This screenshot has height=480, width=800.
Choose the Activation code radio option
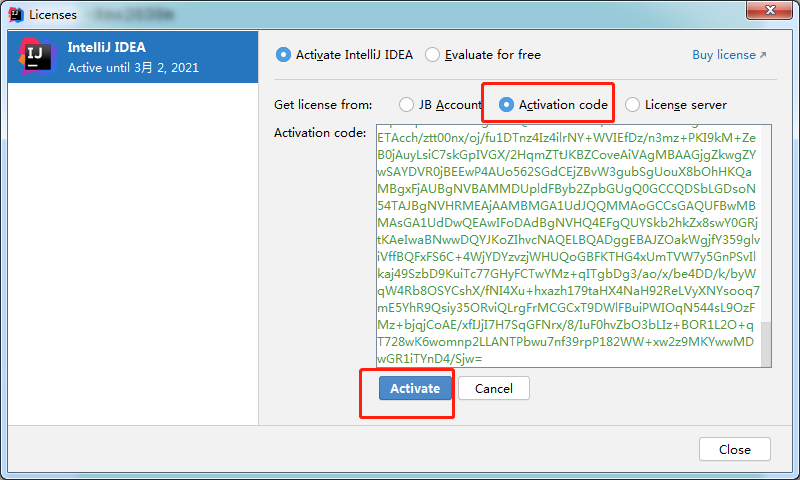(507, 104)
